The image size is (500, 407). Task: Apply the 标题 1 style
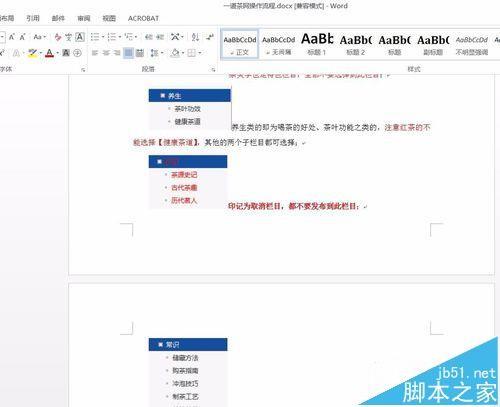coord(317,44)
